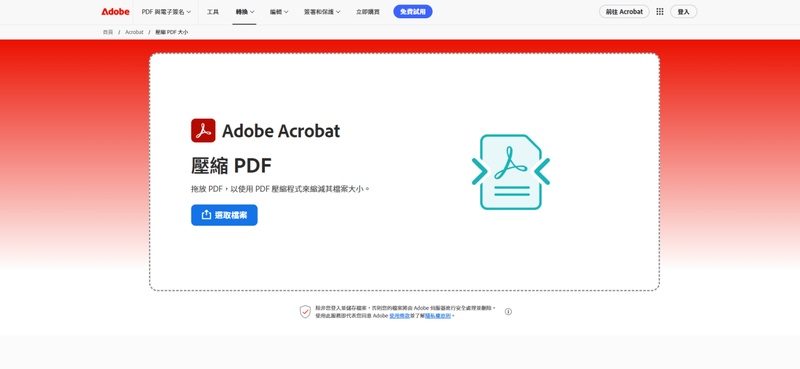The image size is (800, 369).
Task: Click the security shield checkmark icon
Action: coord(305,311)
